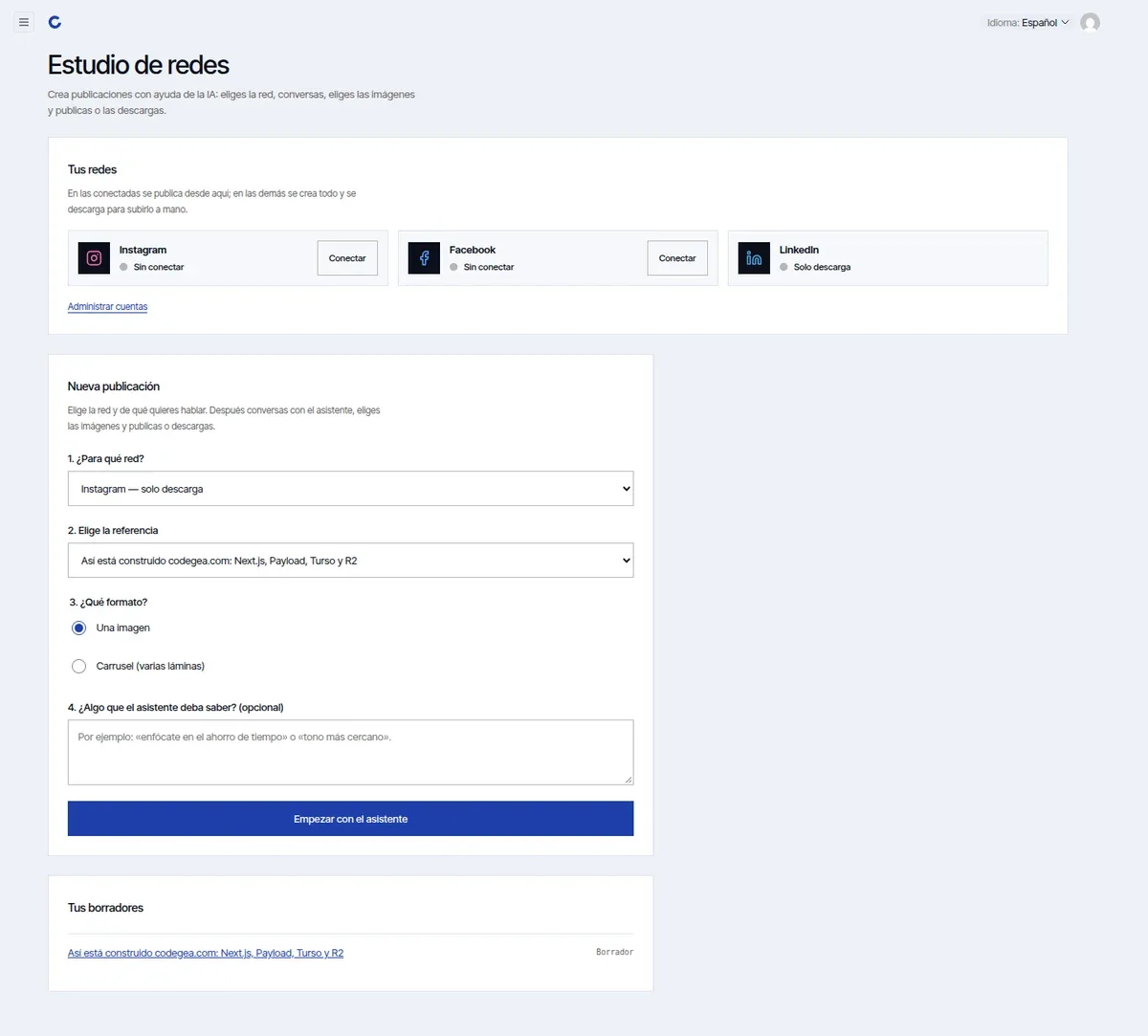
Task: Connect the Facebook account
Action: [677, 258]
